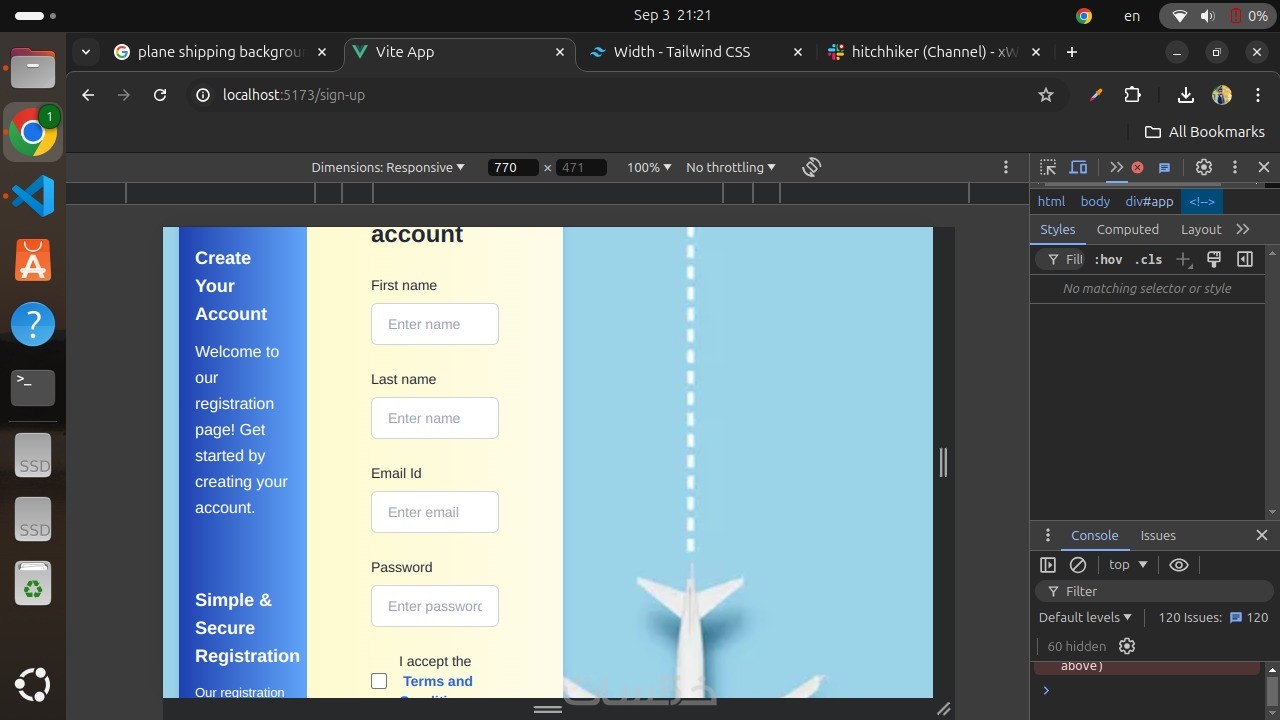Edit the viewport width field showing 770
This screenshot has height=720, width=1280.
click(x=514, y=167)
